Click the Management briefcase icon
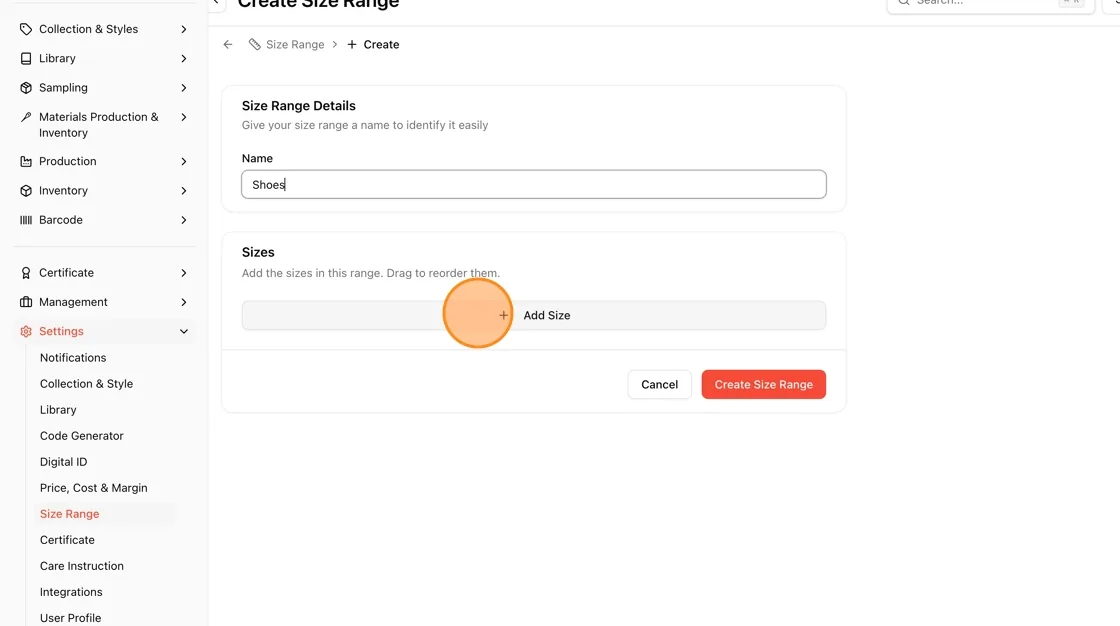This screenshot has width=1120, height=626. click(x=26, y=302)
